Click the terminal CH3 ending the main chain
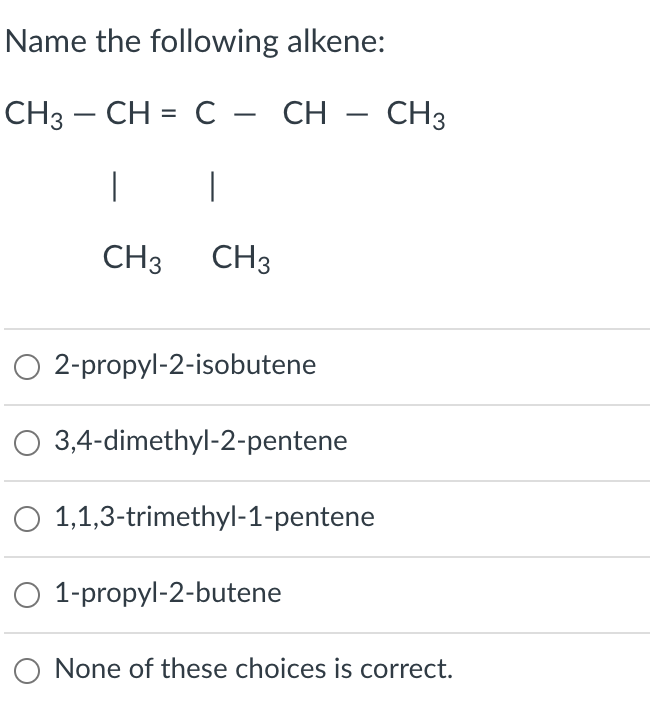The image size is (650, 720). [416, 115]
